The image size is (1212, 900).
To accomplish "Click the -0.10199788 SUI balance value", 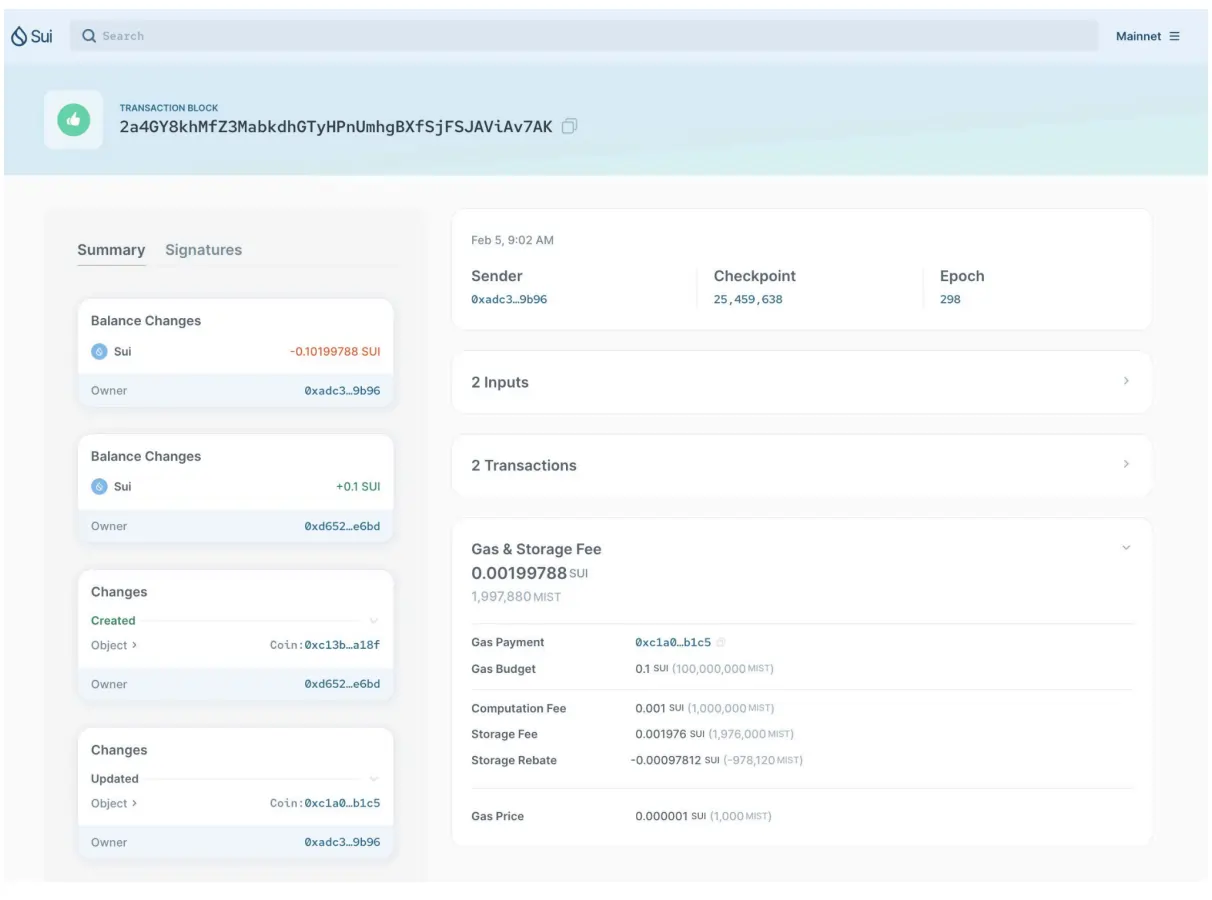I will pos(335,352).
